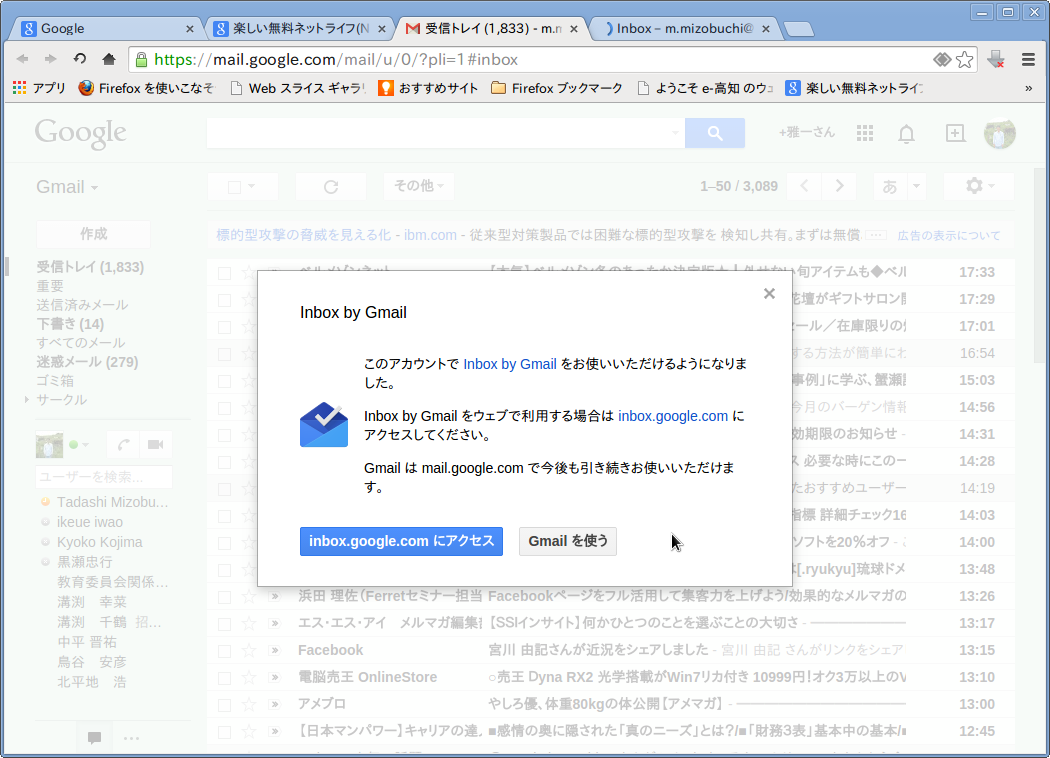Viewport: 1050px width, 758px height.
Task: Click the video call camera icon
Action: click(155, 445)
